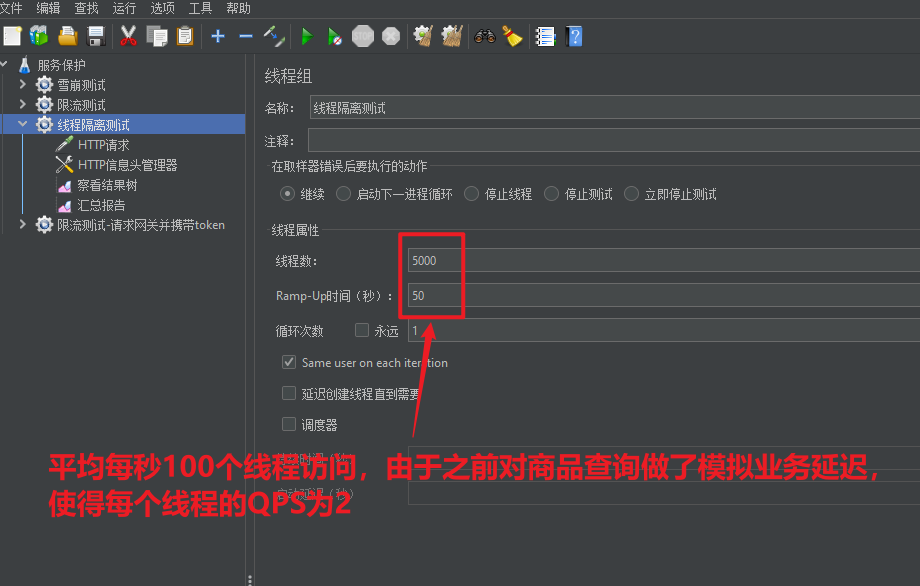
Task: Open the Function Helper dialog icon
Action: 543,35
